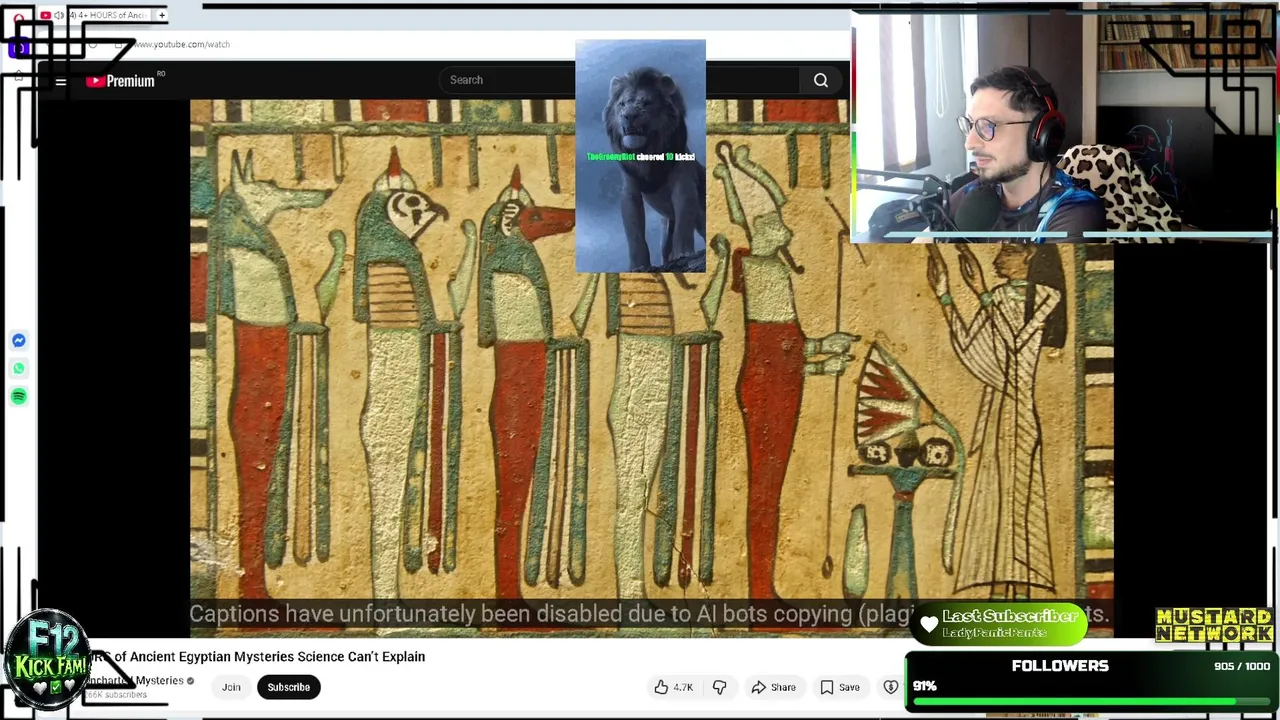Open the Uncharted Mysteries channel name
This screenshot has height=720, width=1280.
[137, 681]
